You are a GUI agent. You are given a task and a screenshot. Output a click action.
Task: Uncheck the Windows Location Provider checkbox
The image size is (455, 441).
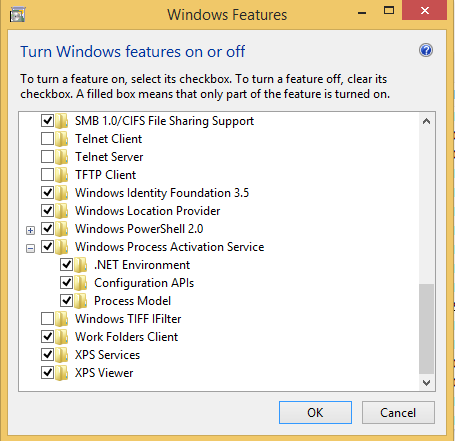(x=47, y=211)
